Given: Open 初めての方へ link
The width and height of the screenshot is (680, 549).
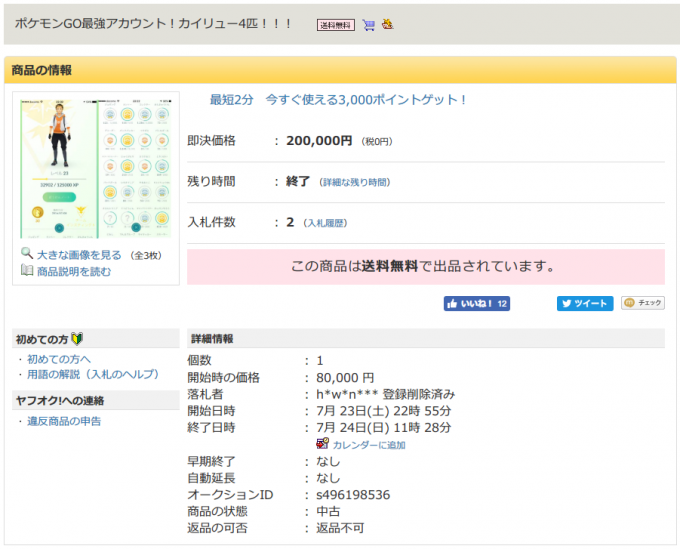Looking at the screenshot, I should [x=59, y=359].
